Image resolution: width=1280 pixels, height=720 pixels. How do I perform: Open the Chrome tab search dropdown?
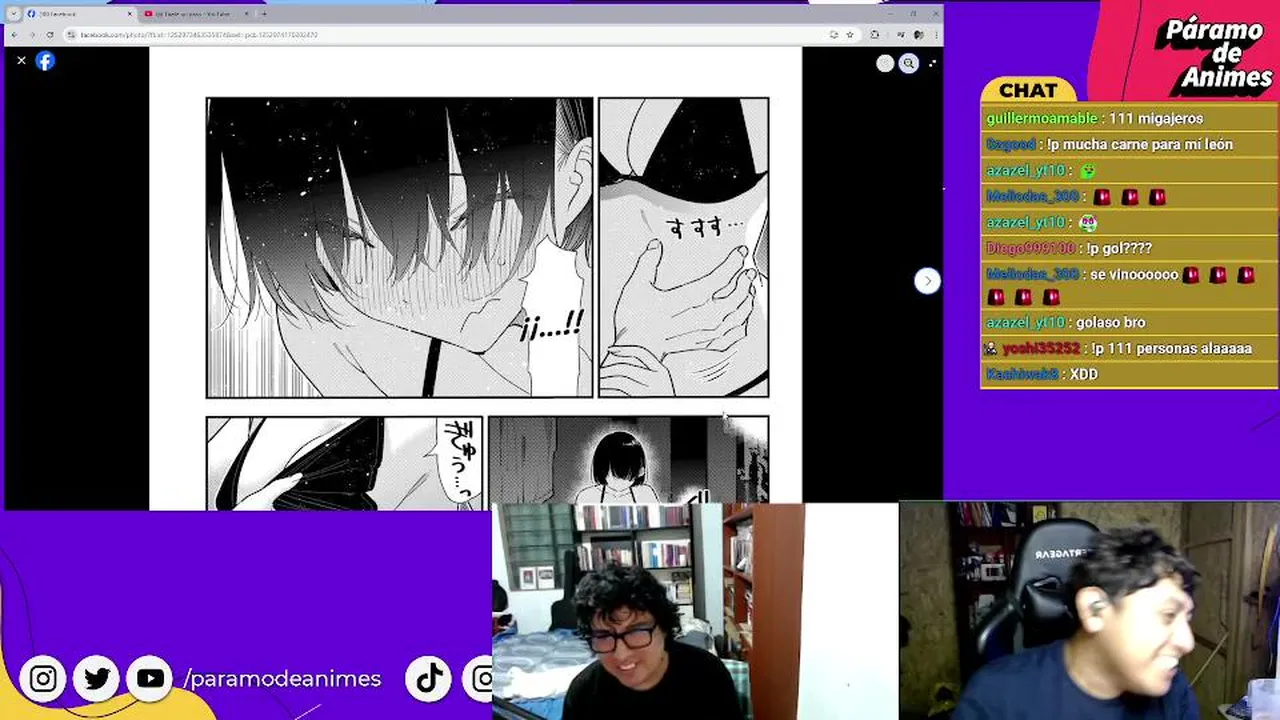[x=14, y=14]
